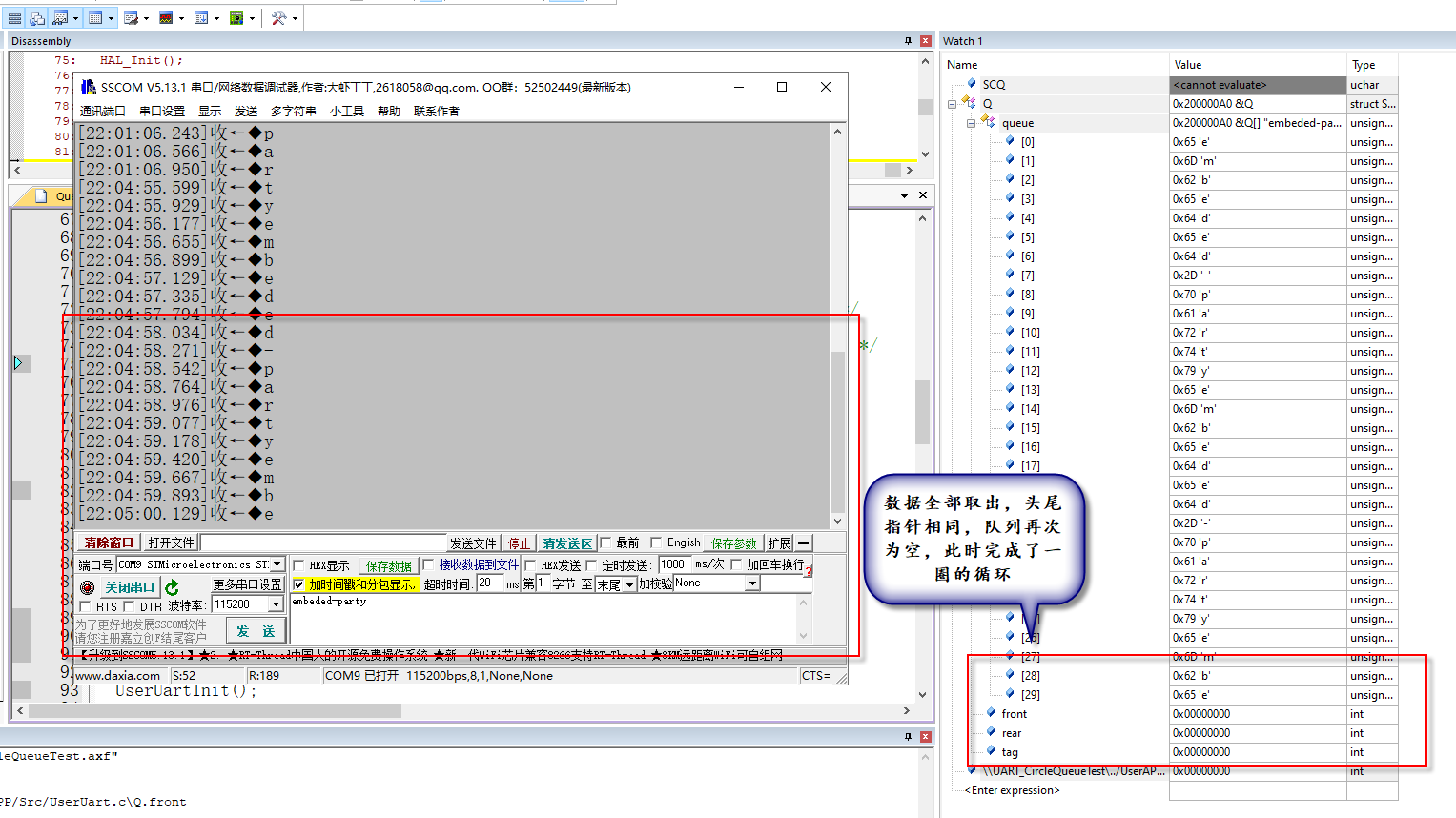Click the 清除窗口 clear window button

point(109,542)
